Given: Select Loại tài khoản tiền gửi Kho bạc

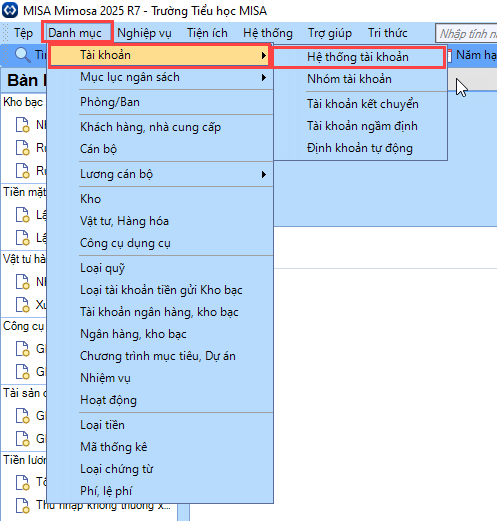Looking at the screenshot, I should click(x=159, y=290).
